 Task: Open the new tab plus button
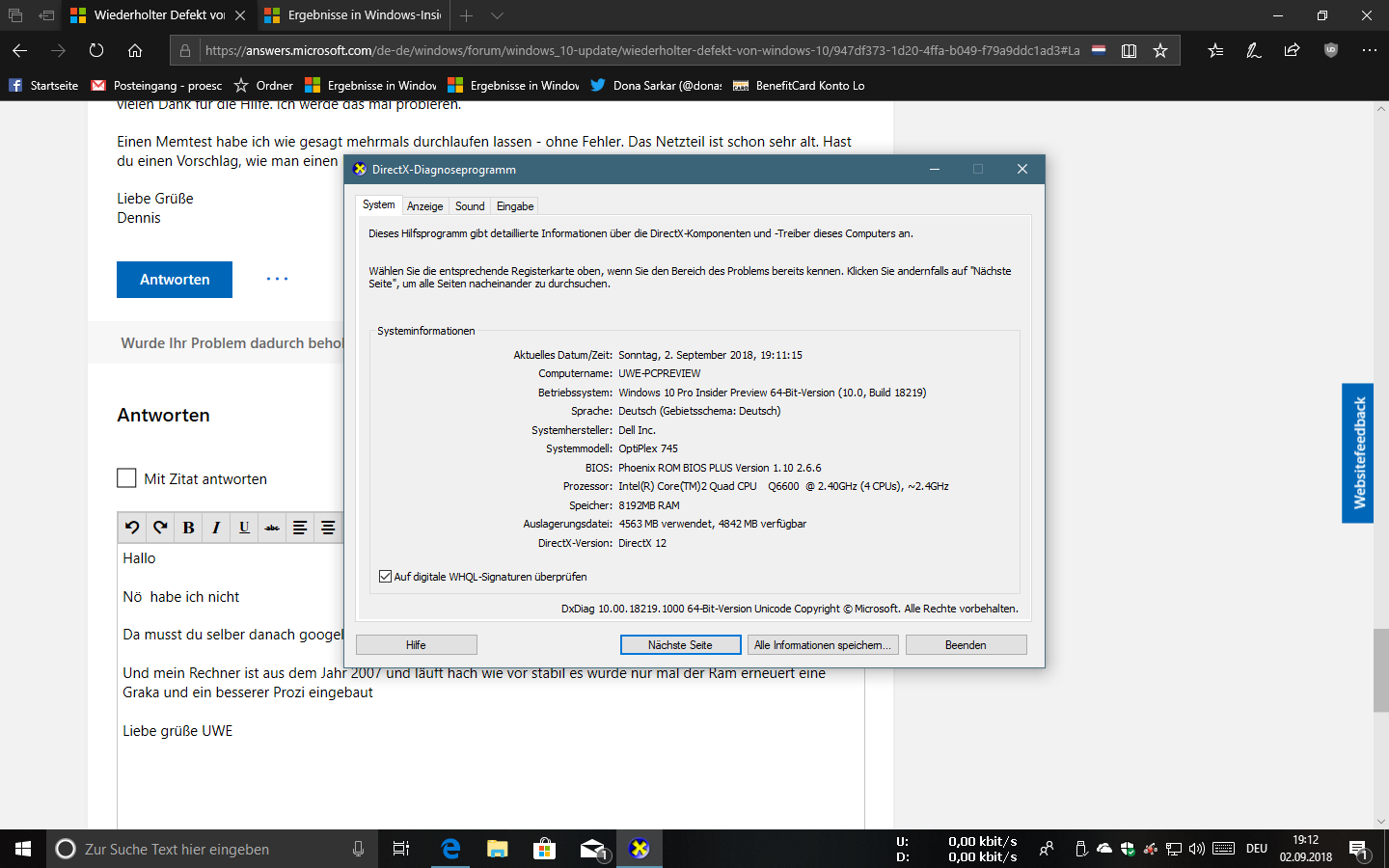point(466,15)
